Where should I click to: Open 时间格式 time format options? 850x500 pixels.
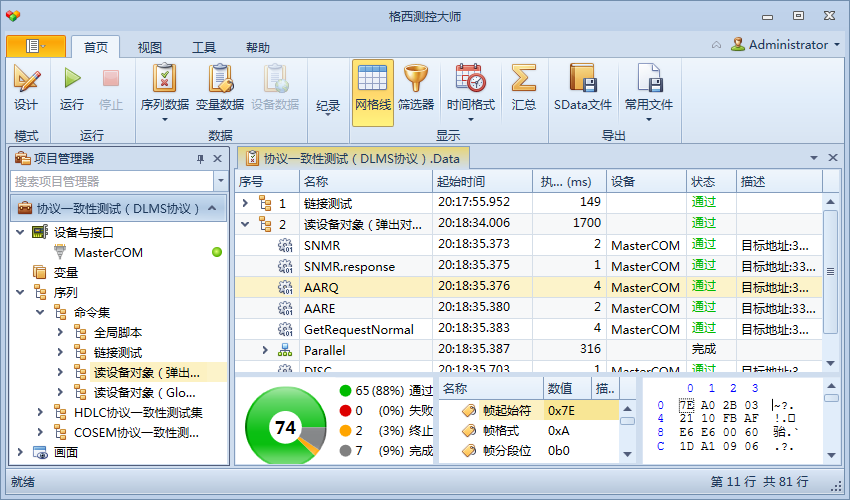tap(471, 92)
